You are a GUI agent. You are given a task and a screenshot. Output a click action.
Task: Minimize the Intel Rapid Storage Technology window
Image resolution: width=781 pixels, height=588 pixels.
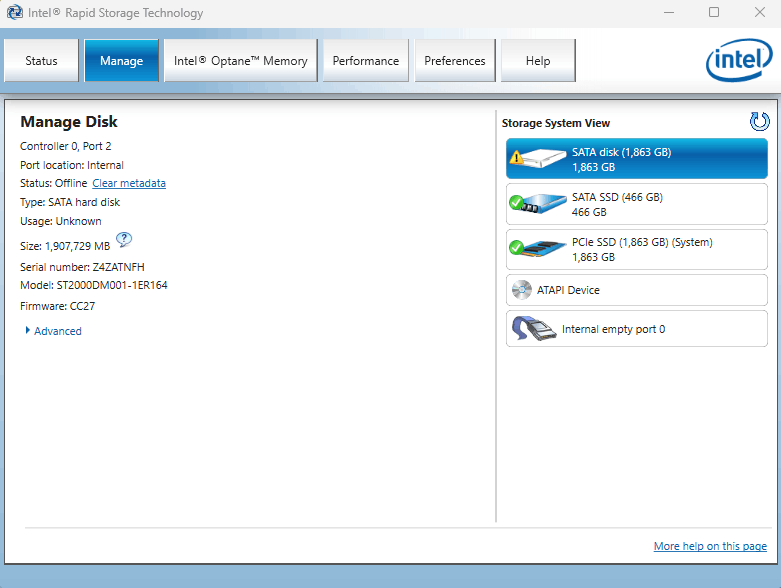point(668,12)
